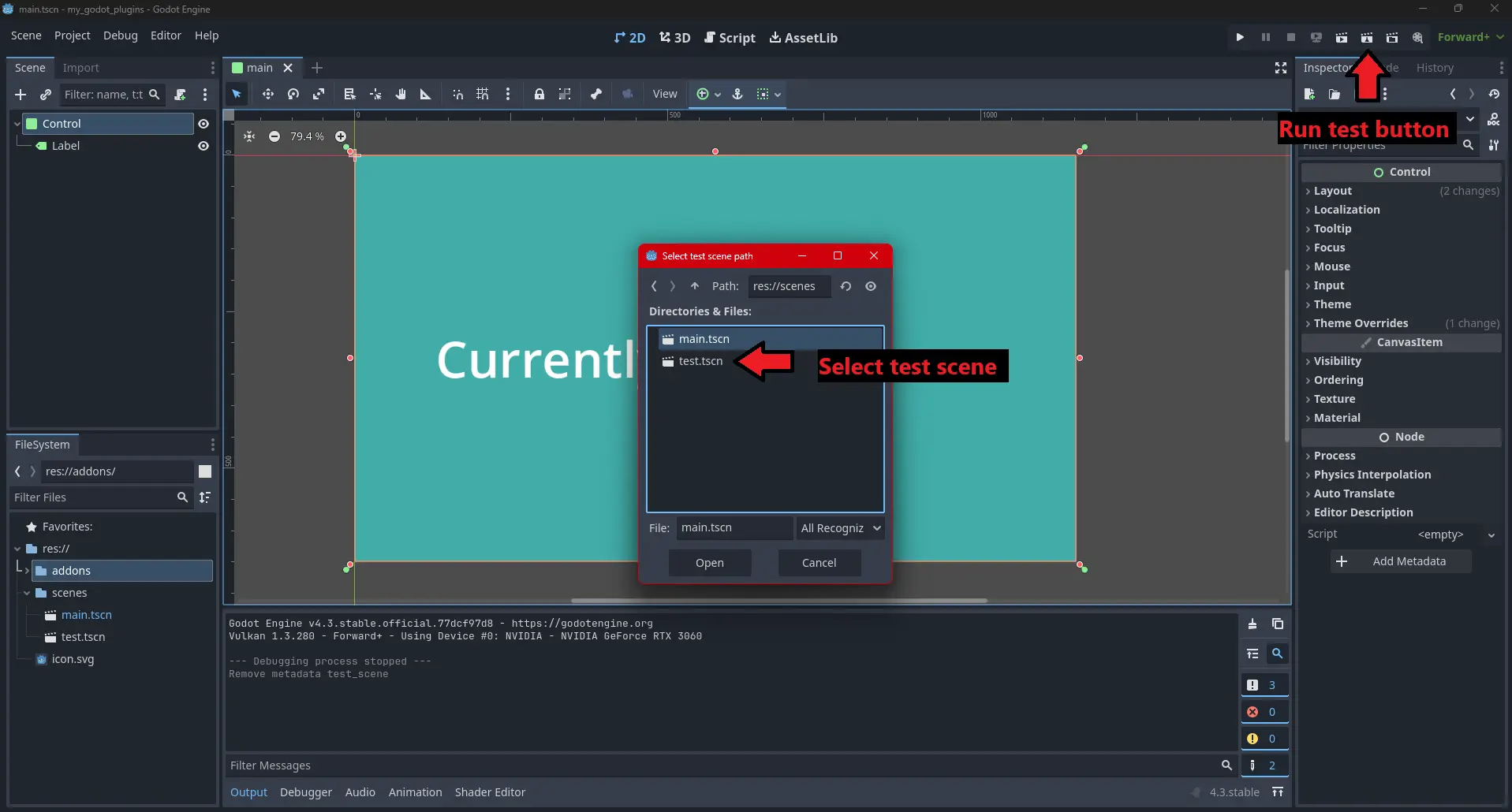Toggle hidden files in the file dialog
1512x812 pixels.
click(x=871, y=286)
